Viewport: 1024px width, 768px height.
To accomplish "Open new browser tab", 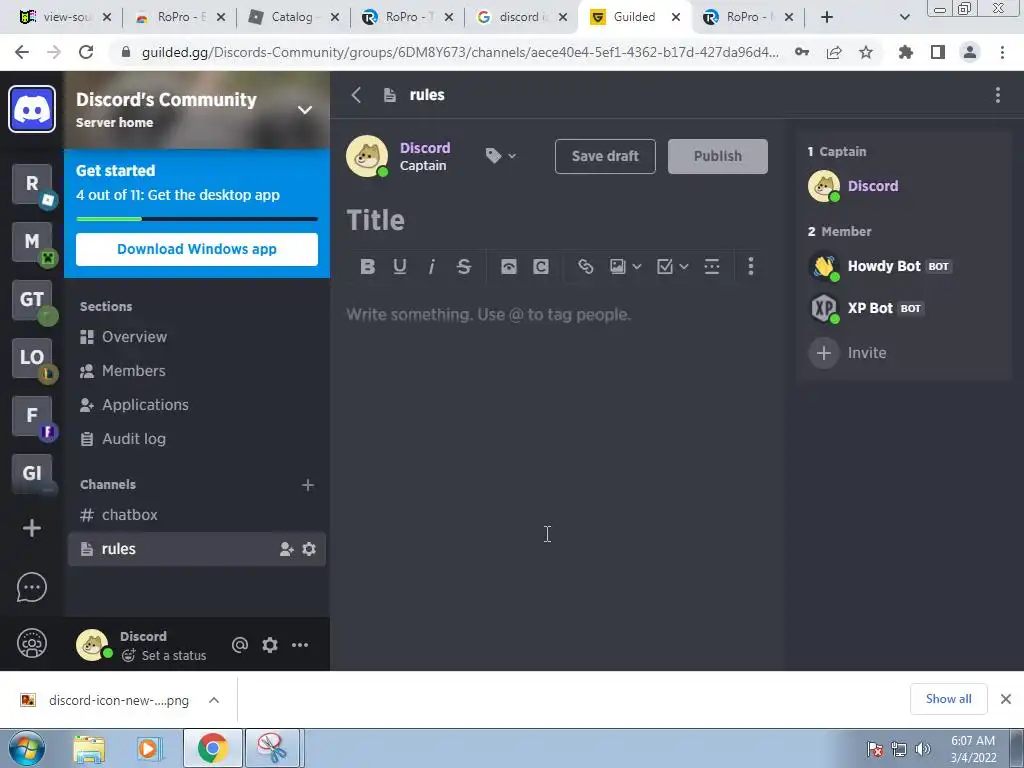I will (x=827, y=17).
